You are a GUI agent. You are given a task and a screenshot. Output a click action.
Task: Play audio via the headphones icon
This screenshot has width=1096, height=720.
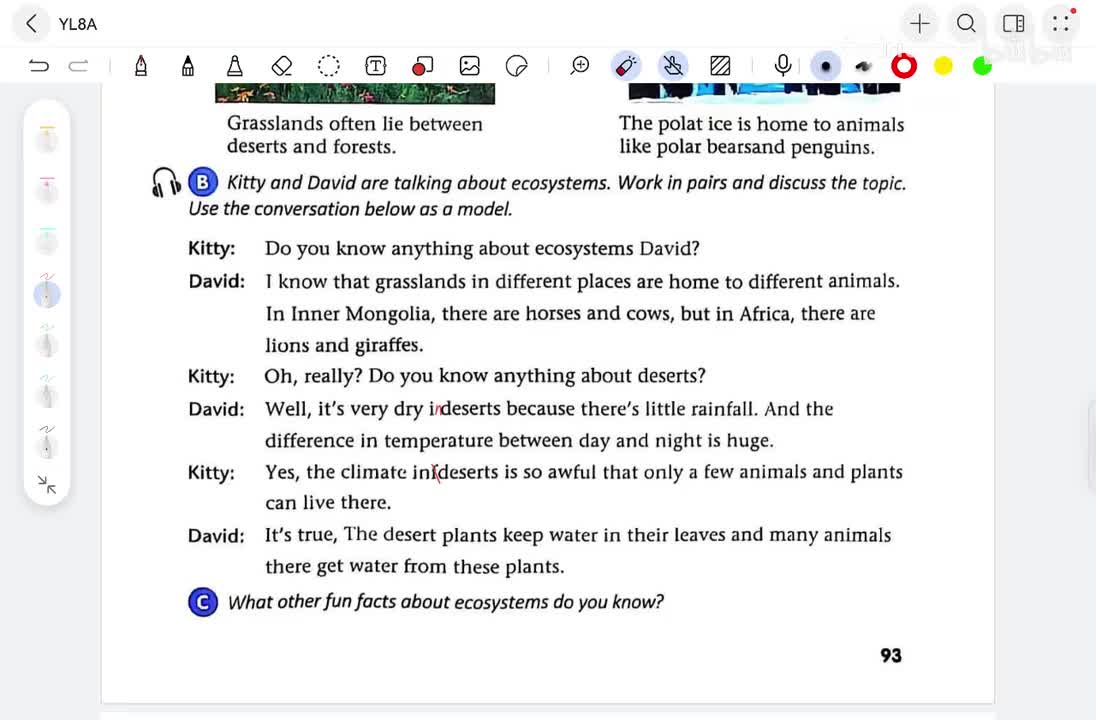166,182
